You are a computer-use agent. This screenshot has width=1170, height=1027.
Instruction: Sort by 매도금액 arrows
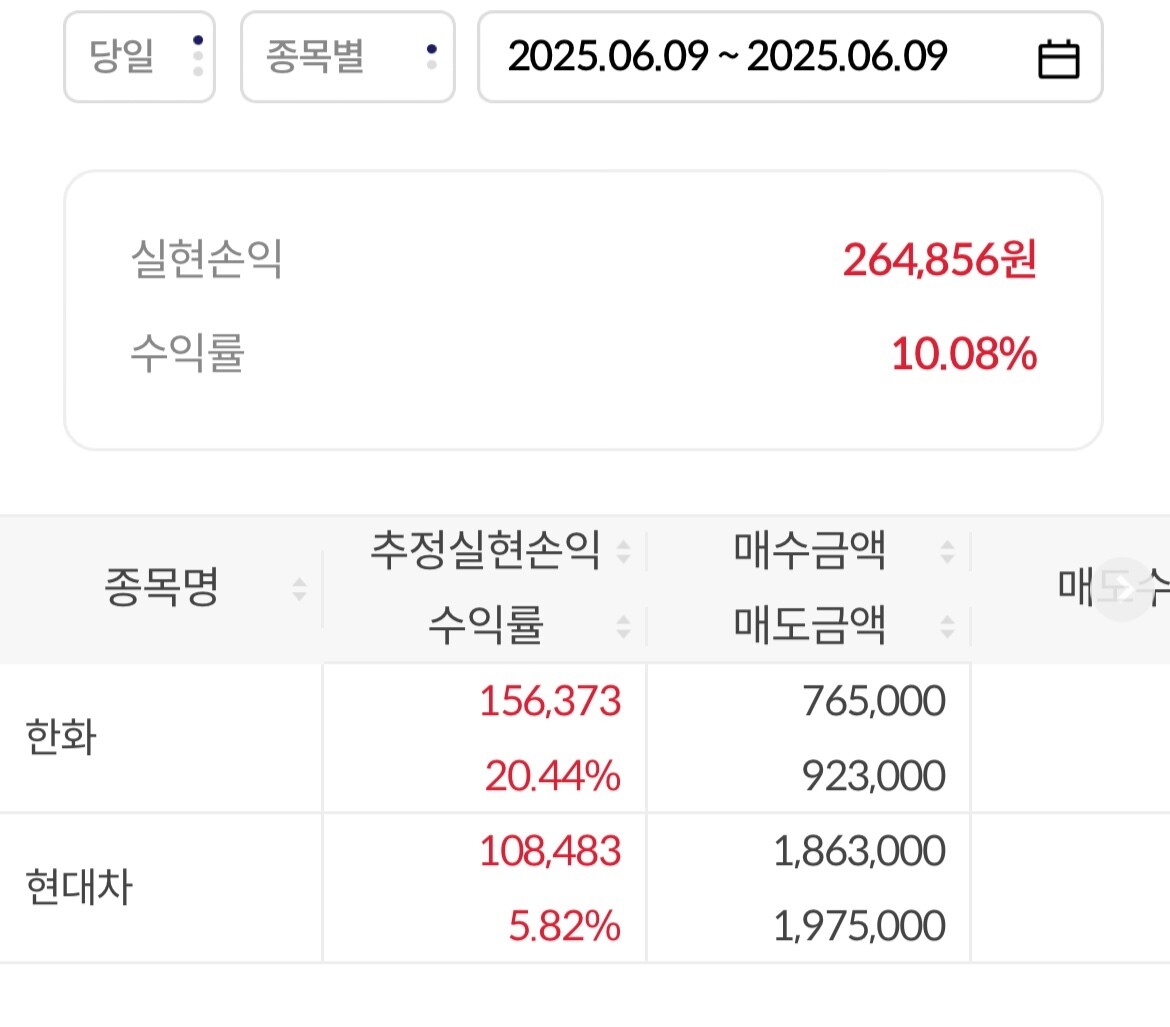click(948, 627)
